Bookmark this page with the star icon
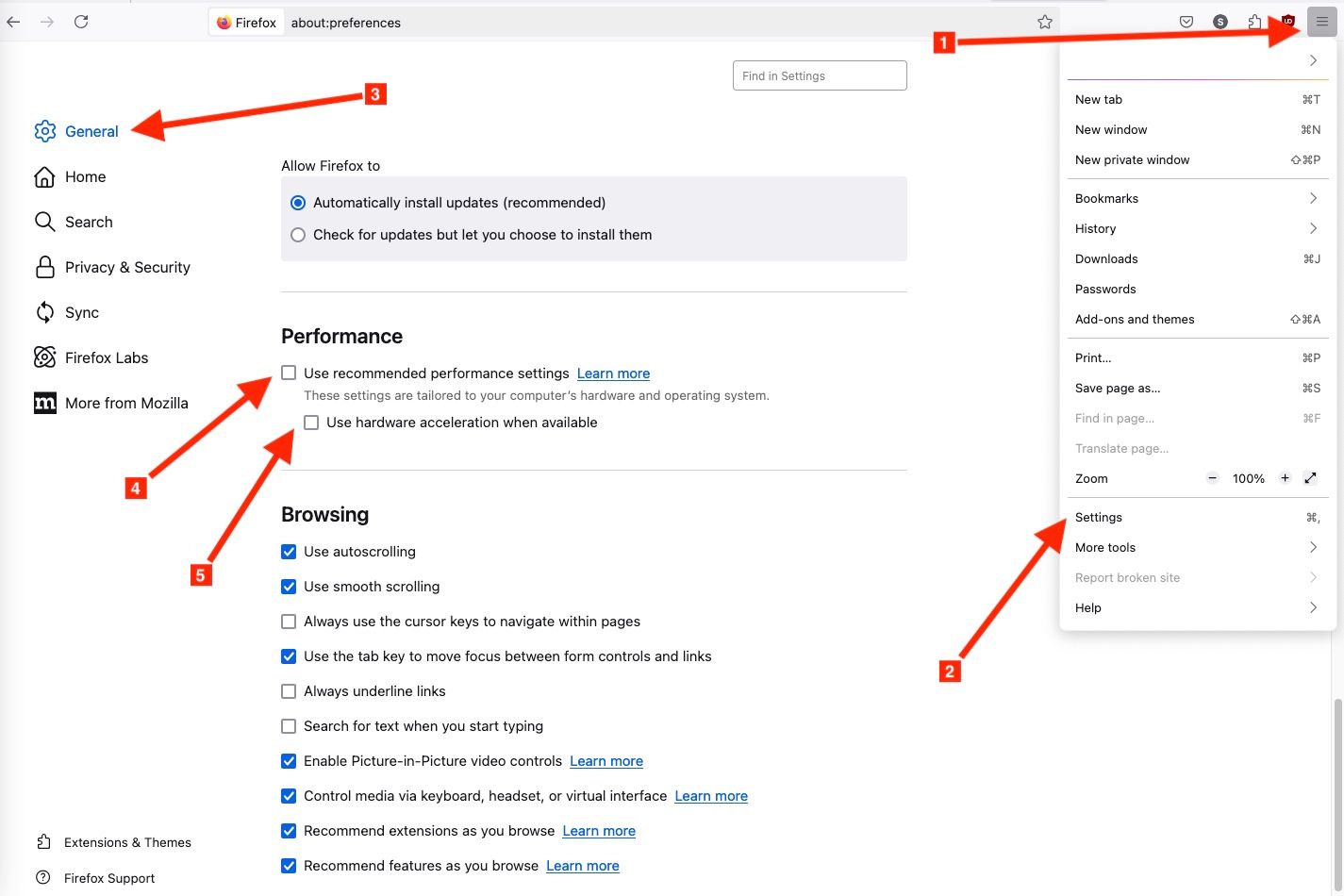The width and height of the screenshot is (1344, 896). click(1044, 21)
